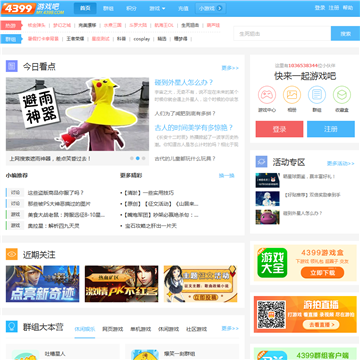The width and height of the screenshot is (360, 360).
Task: Click the 热游 red label tag
Action: pos(10,25)
